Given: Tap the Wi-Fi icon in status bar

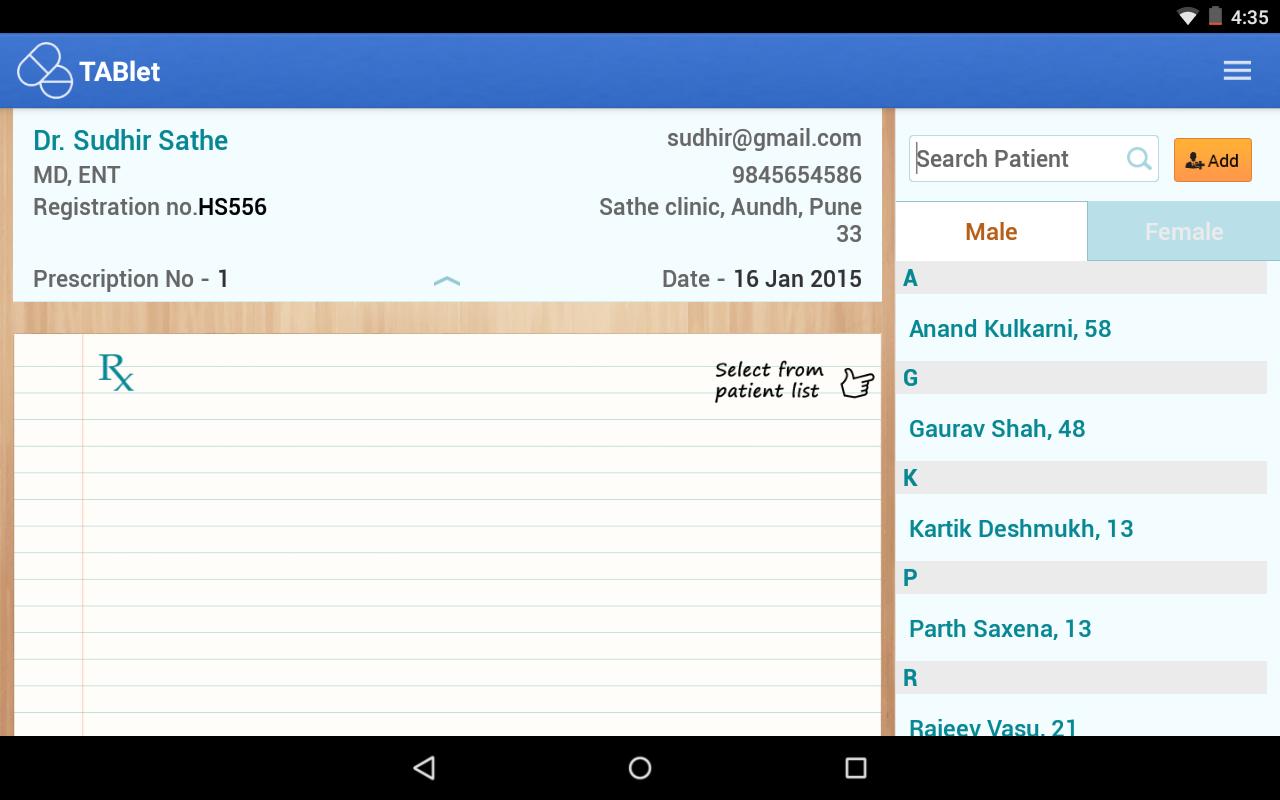Looking at the screenshot, I should pyautogui.click(x=1188, y=15).
